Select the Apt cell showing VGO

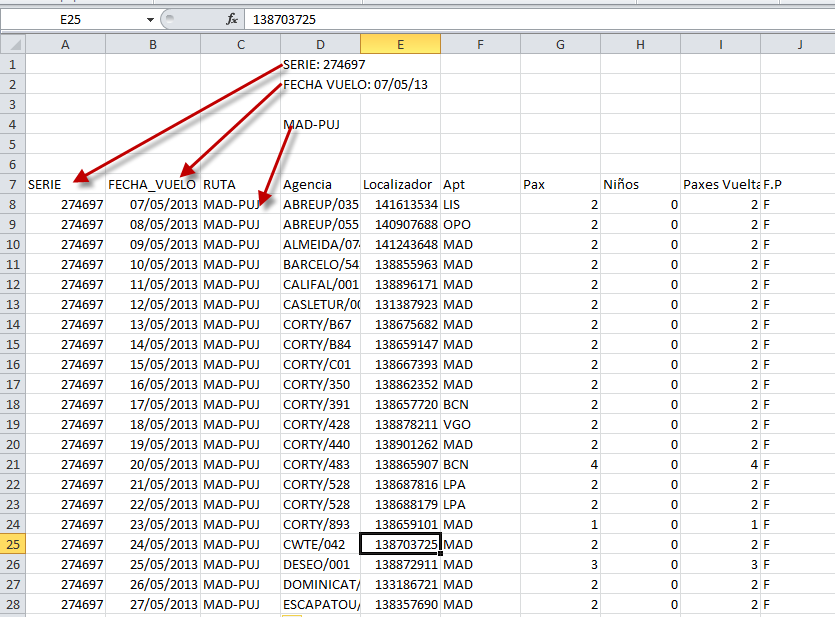click(x=480, y=424)
